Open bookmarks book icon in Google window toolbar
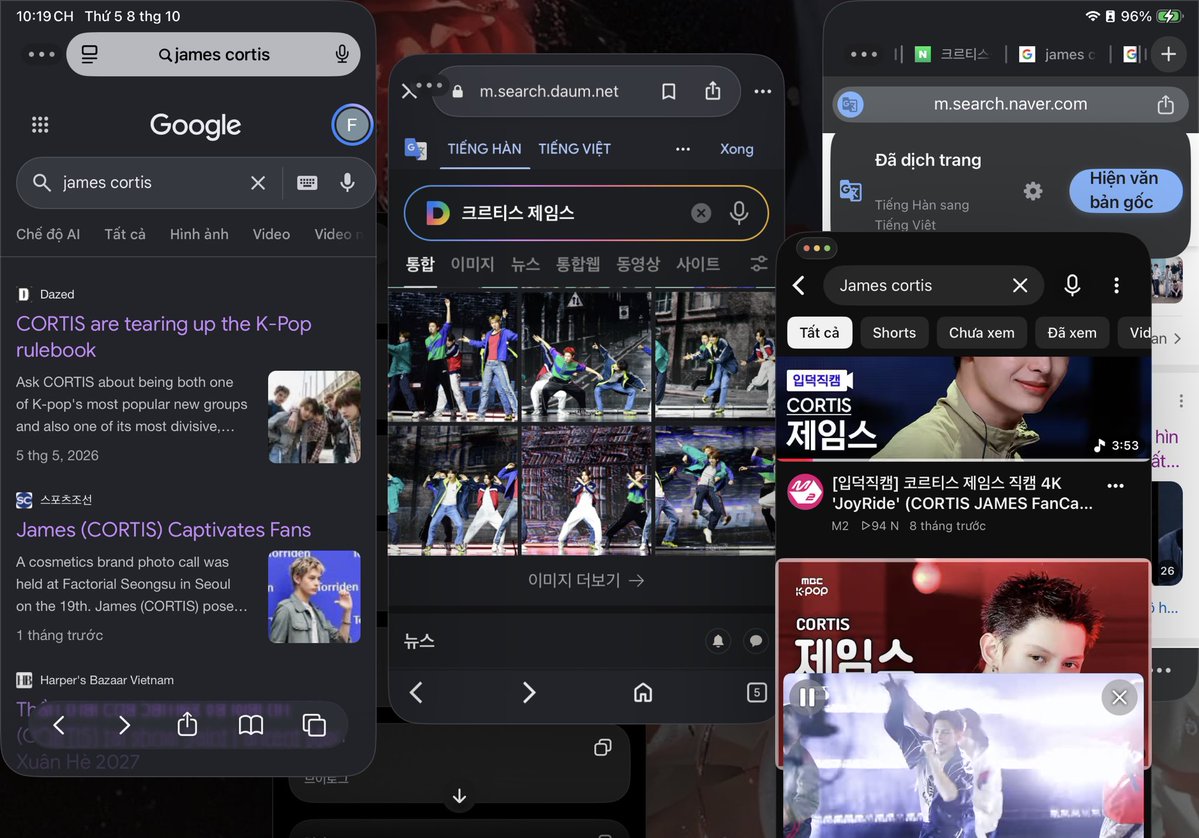 pyautogui.click(x=251, y=724)
